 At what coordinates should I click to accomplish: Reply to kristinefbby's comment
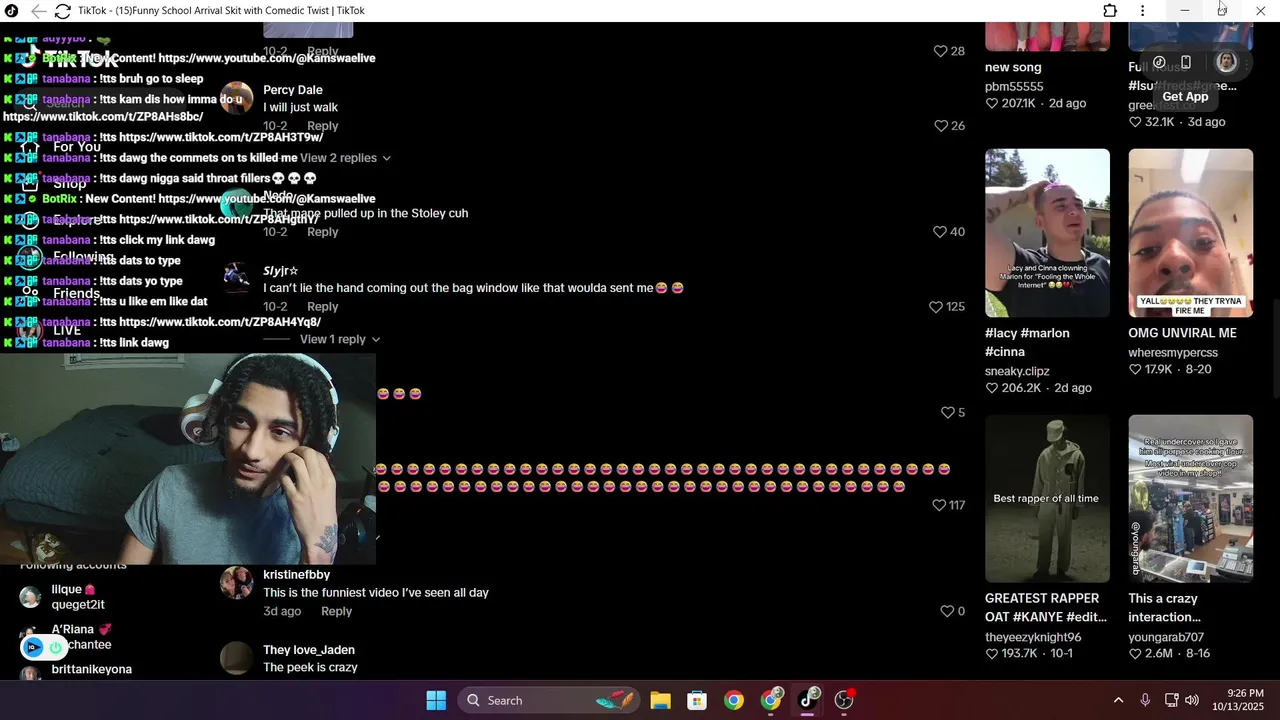336,611
